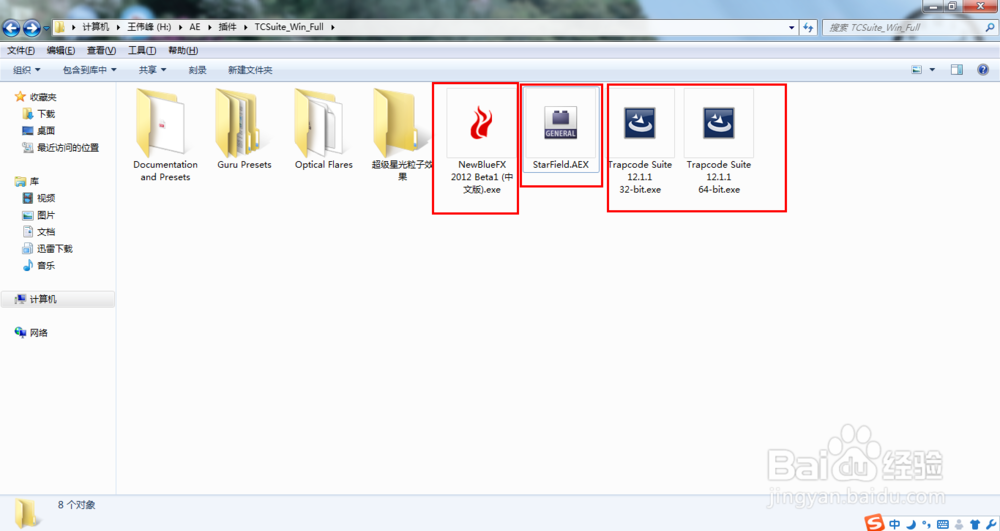
Task: Expand the 共享 dropdown
Action: (x=152, y=69)
